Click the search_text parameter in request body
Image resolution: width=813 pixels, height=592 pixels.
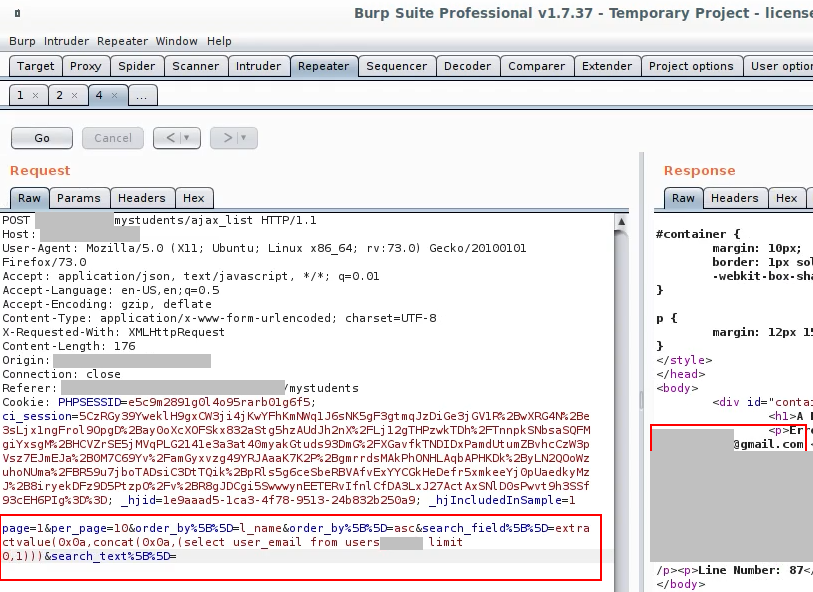(114, 556)
